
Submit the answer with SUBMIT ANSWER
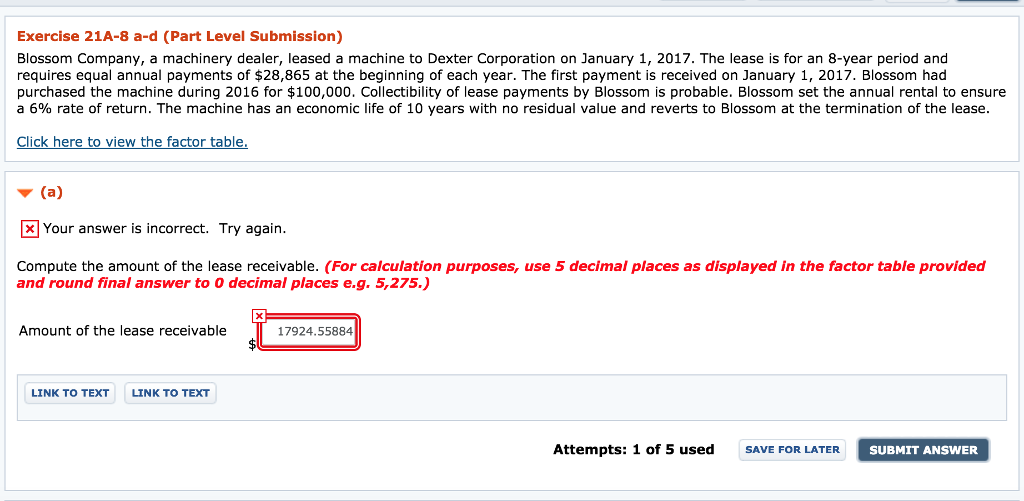pos(923,450)
